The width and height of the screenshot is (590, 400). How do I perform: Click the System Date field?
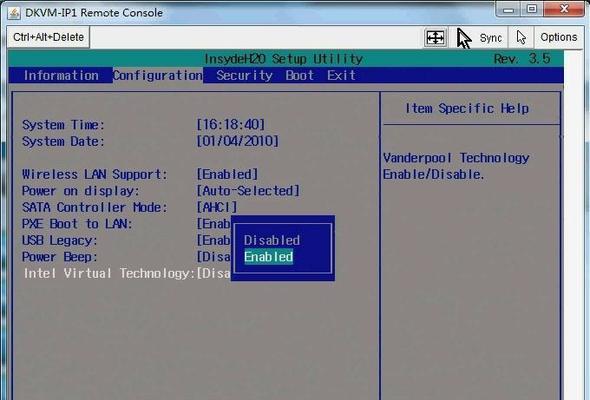click(x=237, y=141)
